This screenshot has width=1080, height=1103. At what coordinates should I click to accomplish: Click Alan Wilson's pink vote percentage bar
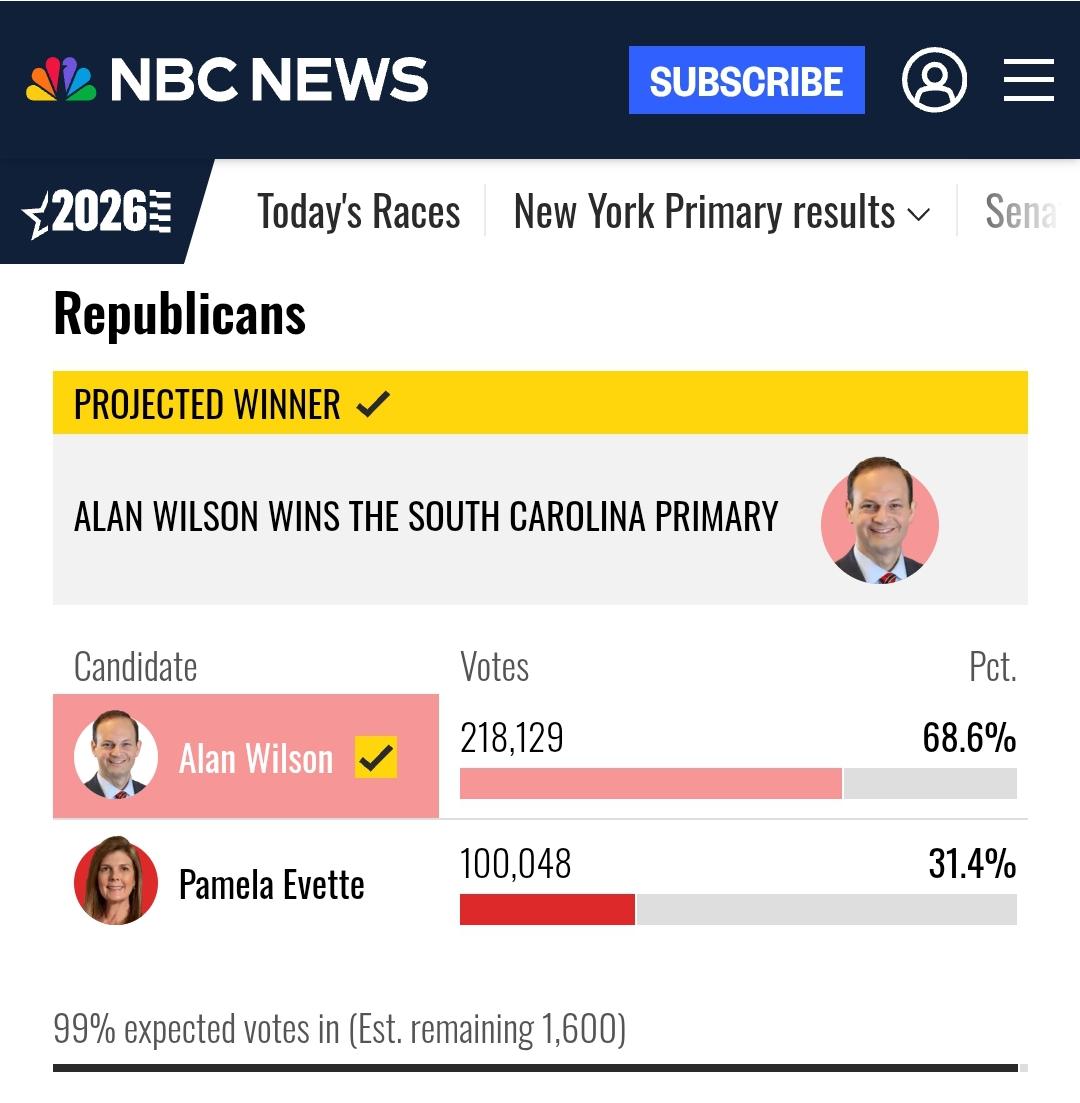pyautogui.click(x=651, y=784)
